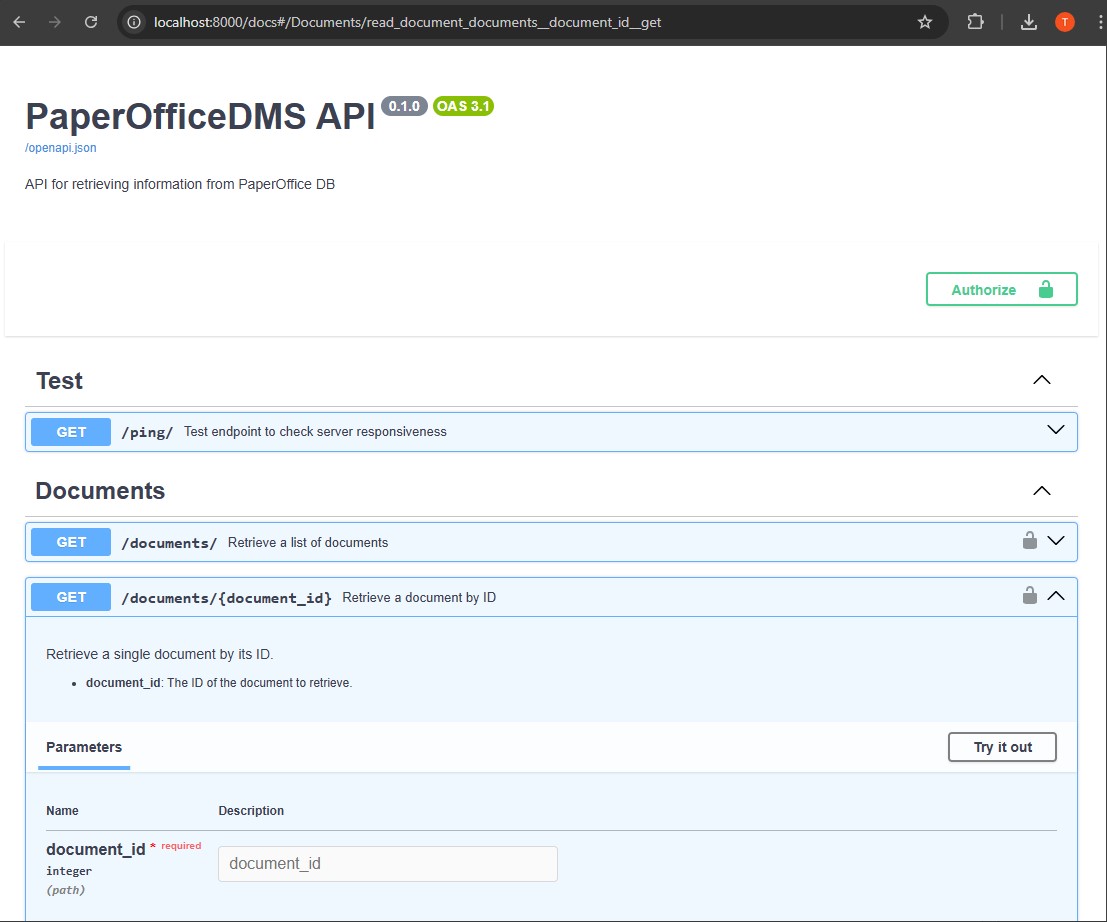Expand the /documents/ list endpoint chevron
The image size is (1107, 922).
click(1055, 541)
